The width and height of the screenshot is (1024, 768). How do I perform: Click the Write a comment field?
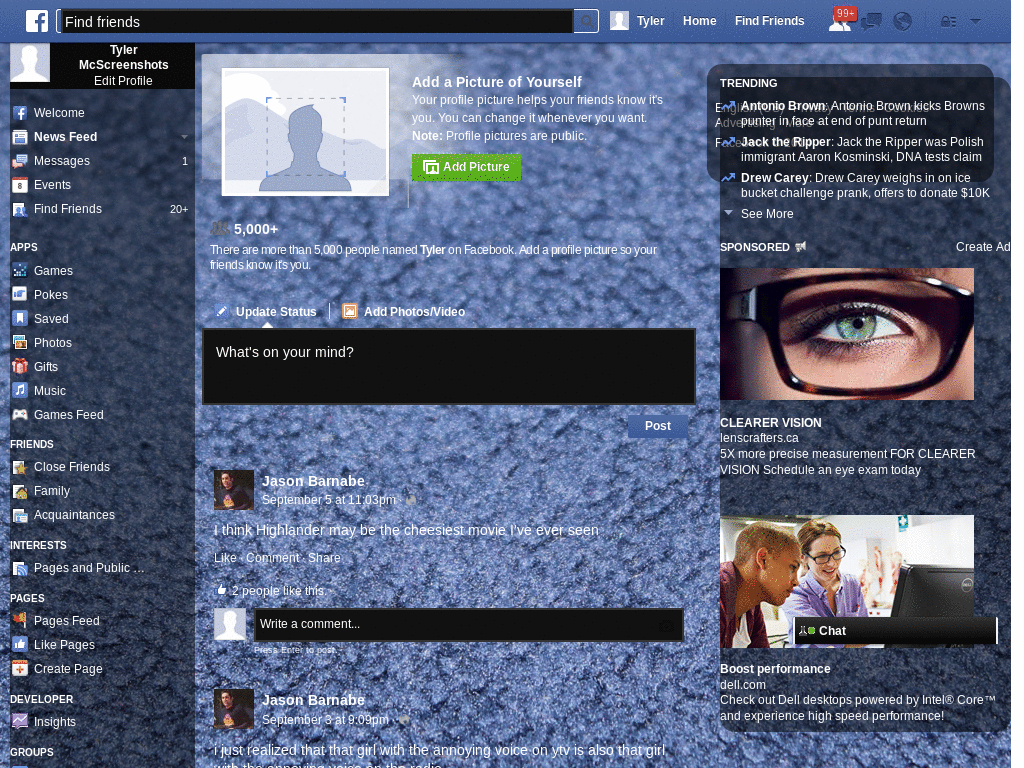tap(468, 624)
